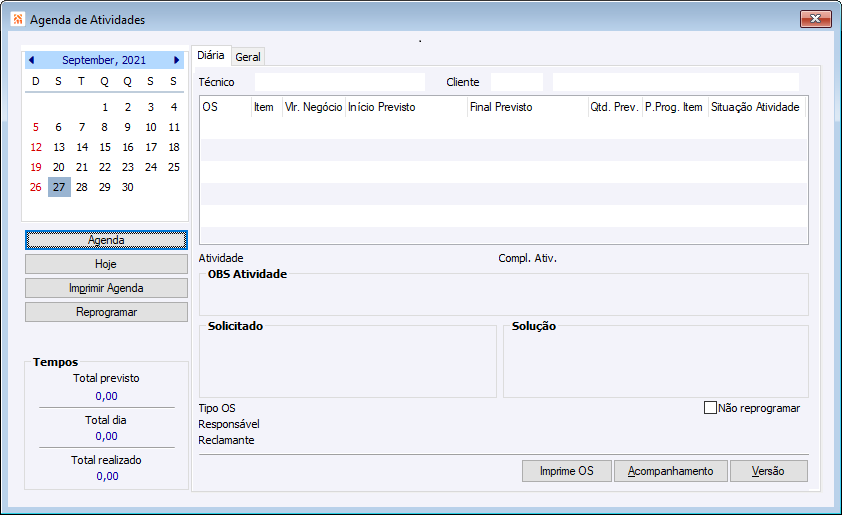Click the Imprime OS button
Viewport: 842px width, 515px height.
point(567,471)
